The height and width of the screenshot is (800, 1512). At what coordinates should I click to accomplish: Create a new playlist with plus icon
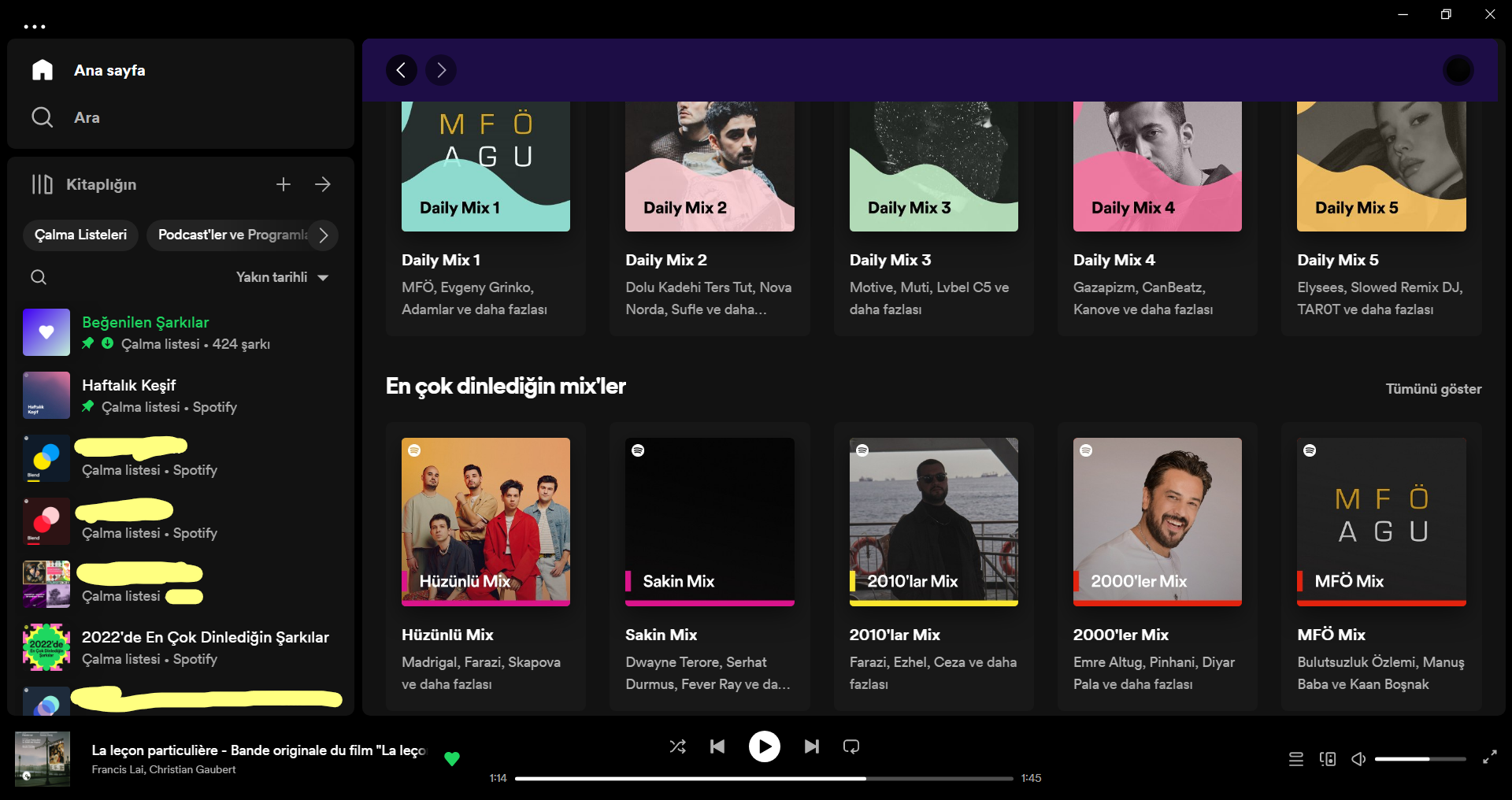pyautogui.click(x=283, y=184)
